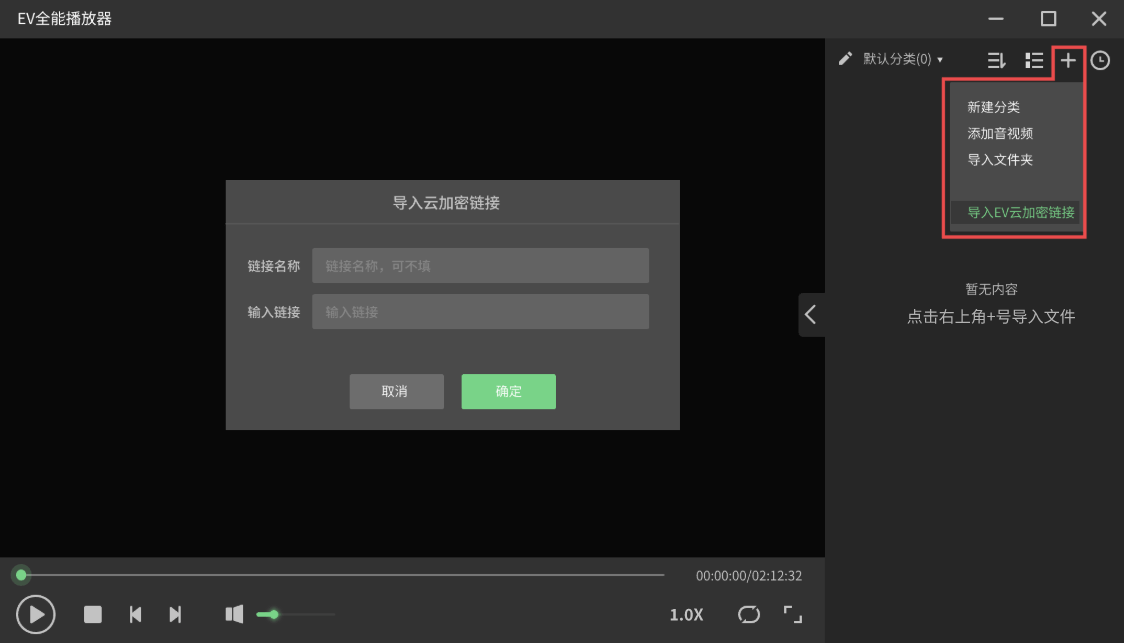The width and height of the screenshot is (1124, 643).
Task: Click the 1.0X playback speed toggle
Action: [x=686, y=615]
